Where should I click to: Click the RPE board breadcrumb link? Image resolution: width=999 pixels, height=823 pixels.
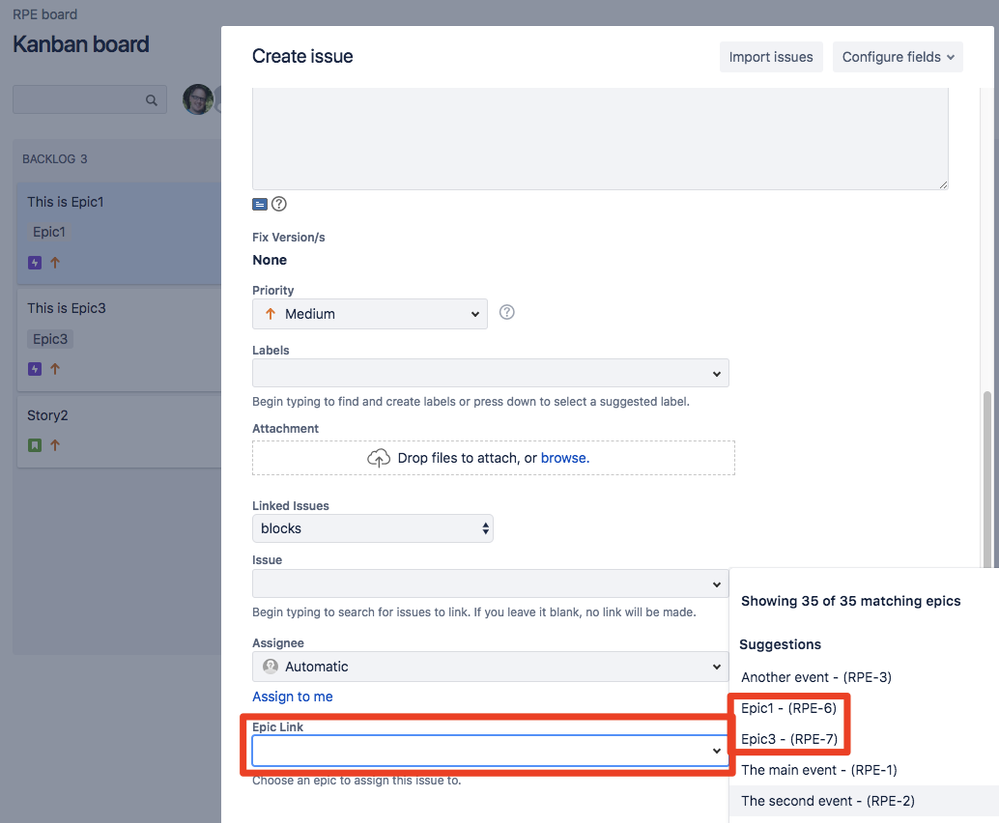point(45,14)
